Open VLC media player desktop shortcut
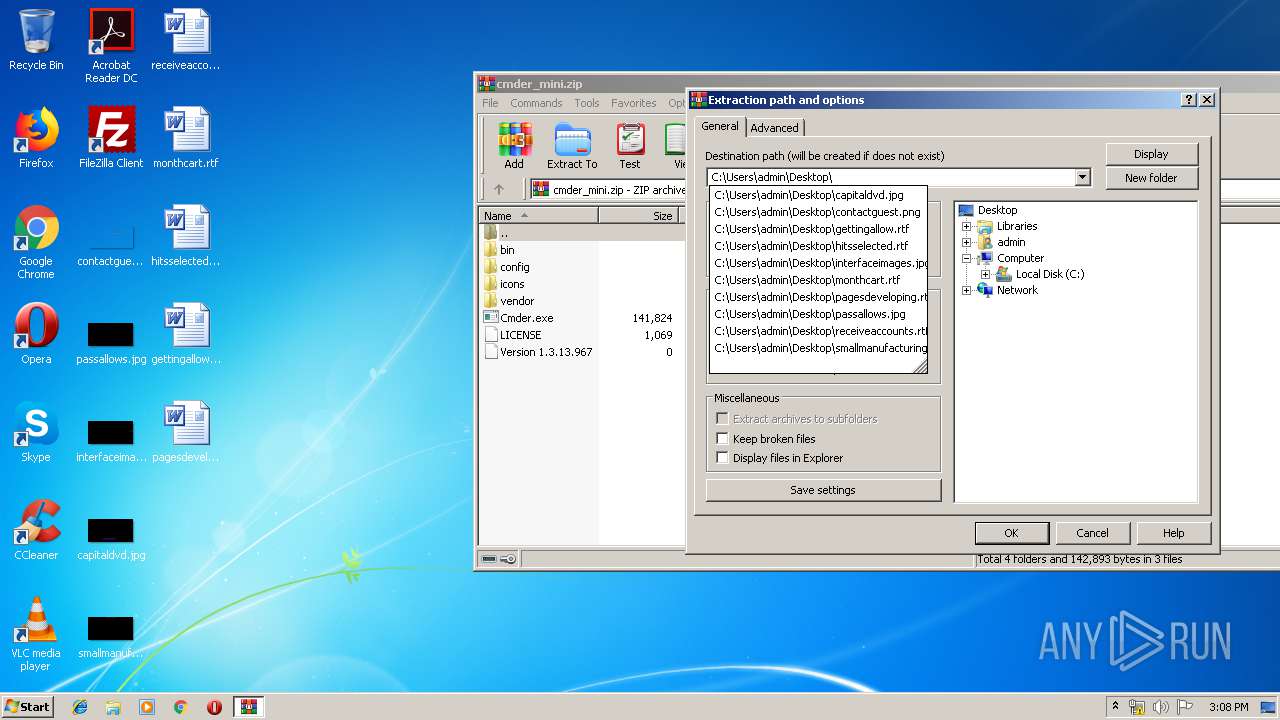This screenshot has width=1280, height=720. pos(36,634)
